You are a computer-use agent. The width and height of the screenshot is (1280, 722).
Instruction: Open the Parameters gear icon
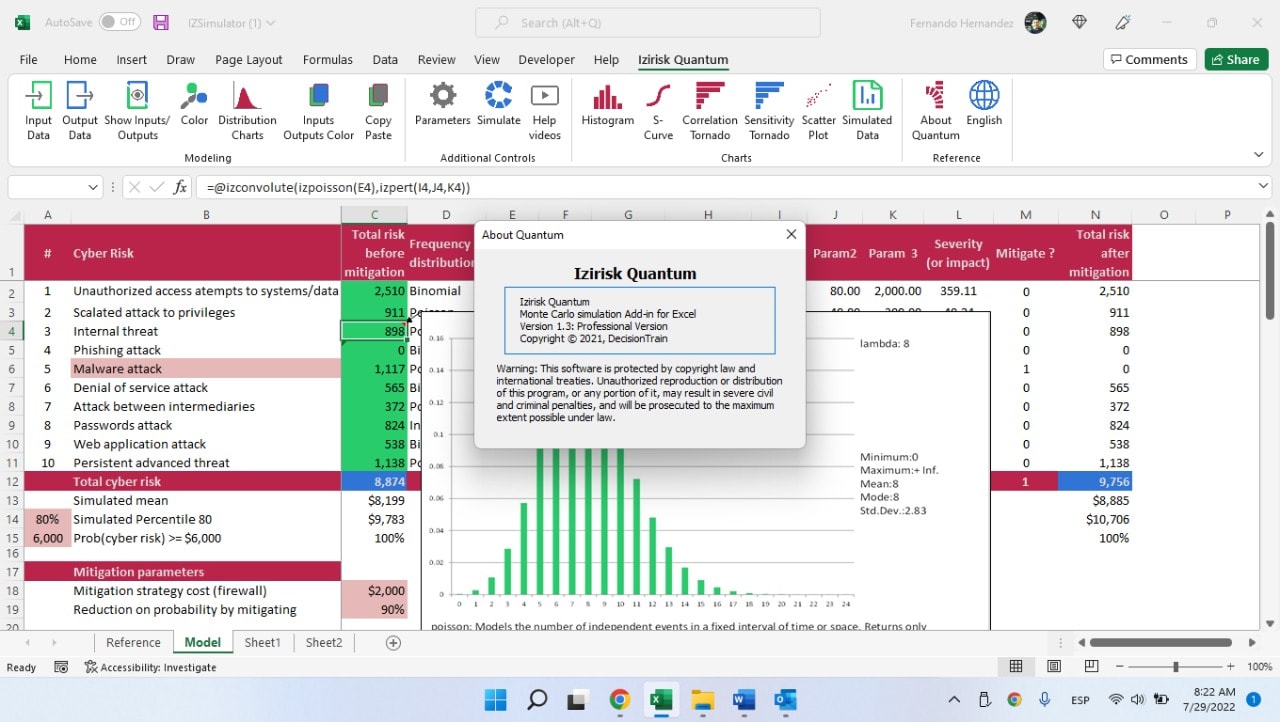coord(442,97)
